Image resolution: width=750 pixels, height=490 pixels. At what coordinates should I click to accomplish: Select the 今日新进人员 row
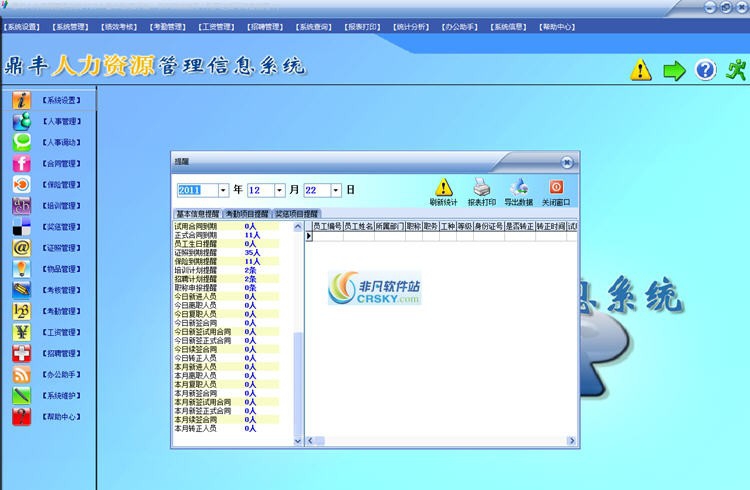point(226,296)
